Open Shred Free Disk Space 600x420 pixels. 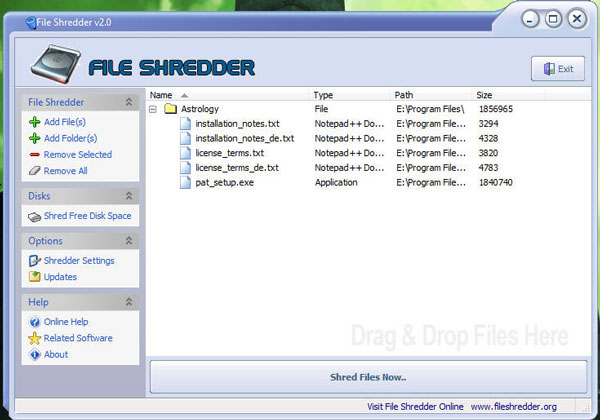(x=87, y=216)
